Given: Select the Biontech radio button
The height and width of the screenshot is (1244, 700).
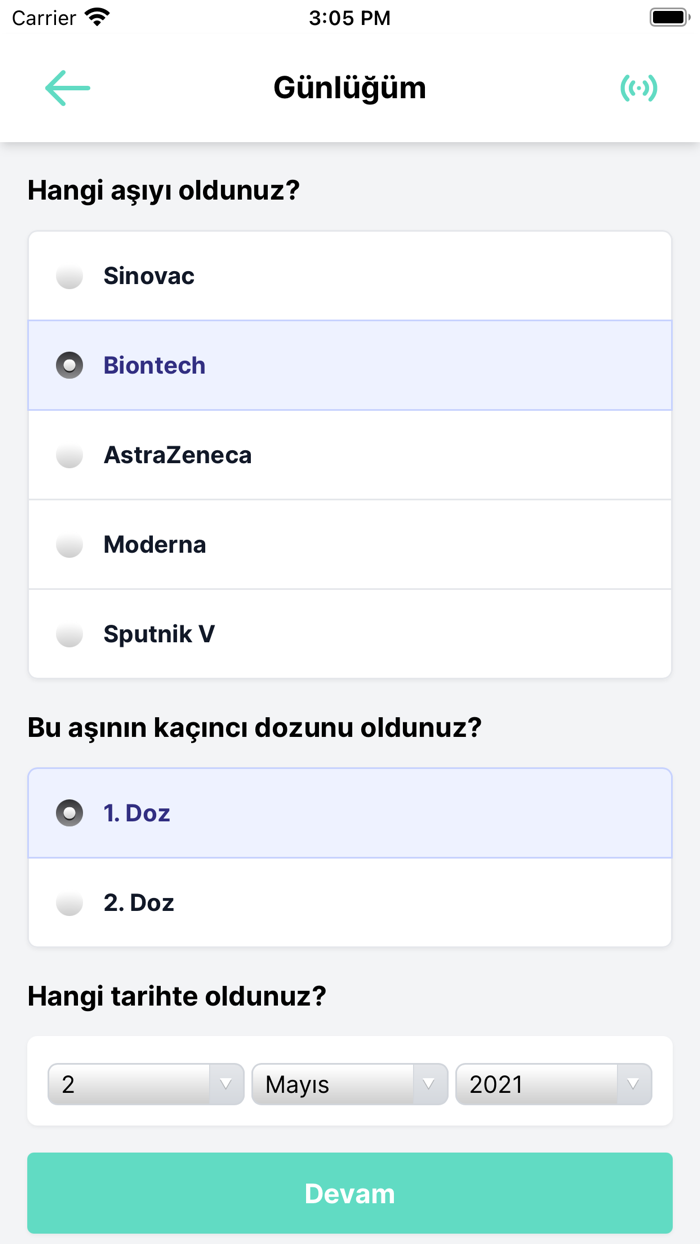Looking at the screenshot, I should coord(69,365).
